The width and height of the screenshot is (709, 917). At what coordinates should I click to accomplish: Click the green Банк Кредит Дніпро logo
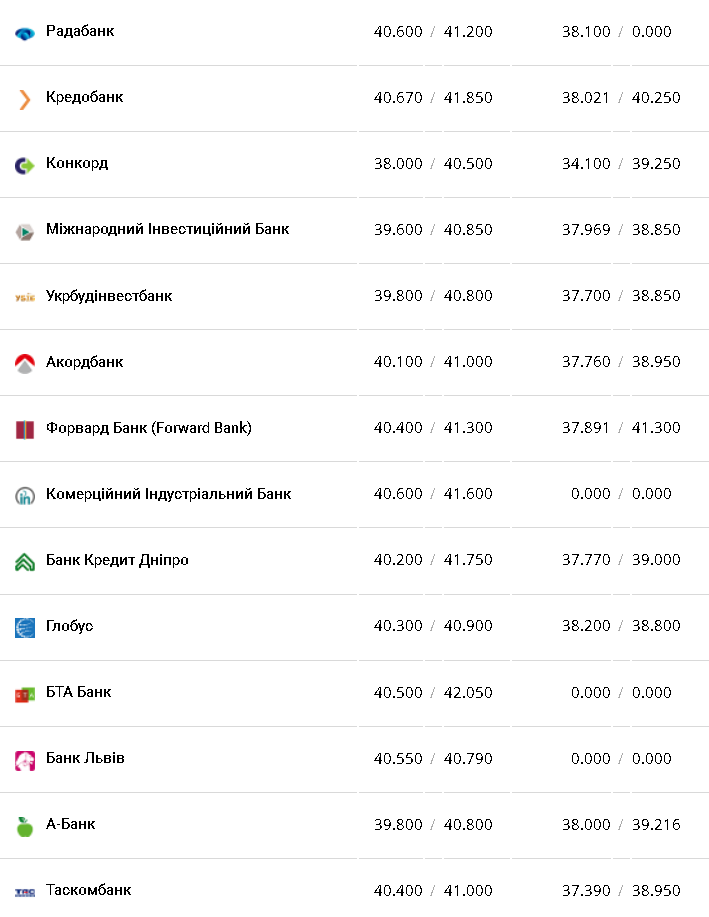click(25, 561)
